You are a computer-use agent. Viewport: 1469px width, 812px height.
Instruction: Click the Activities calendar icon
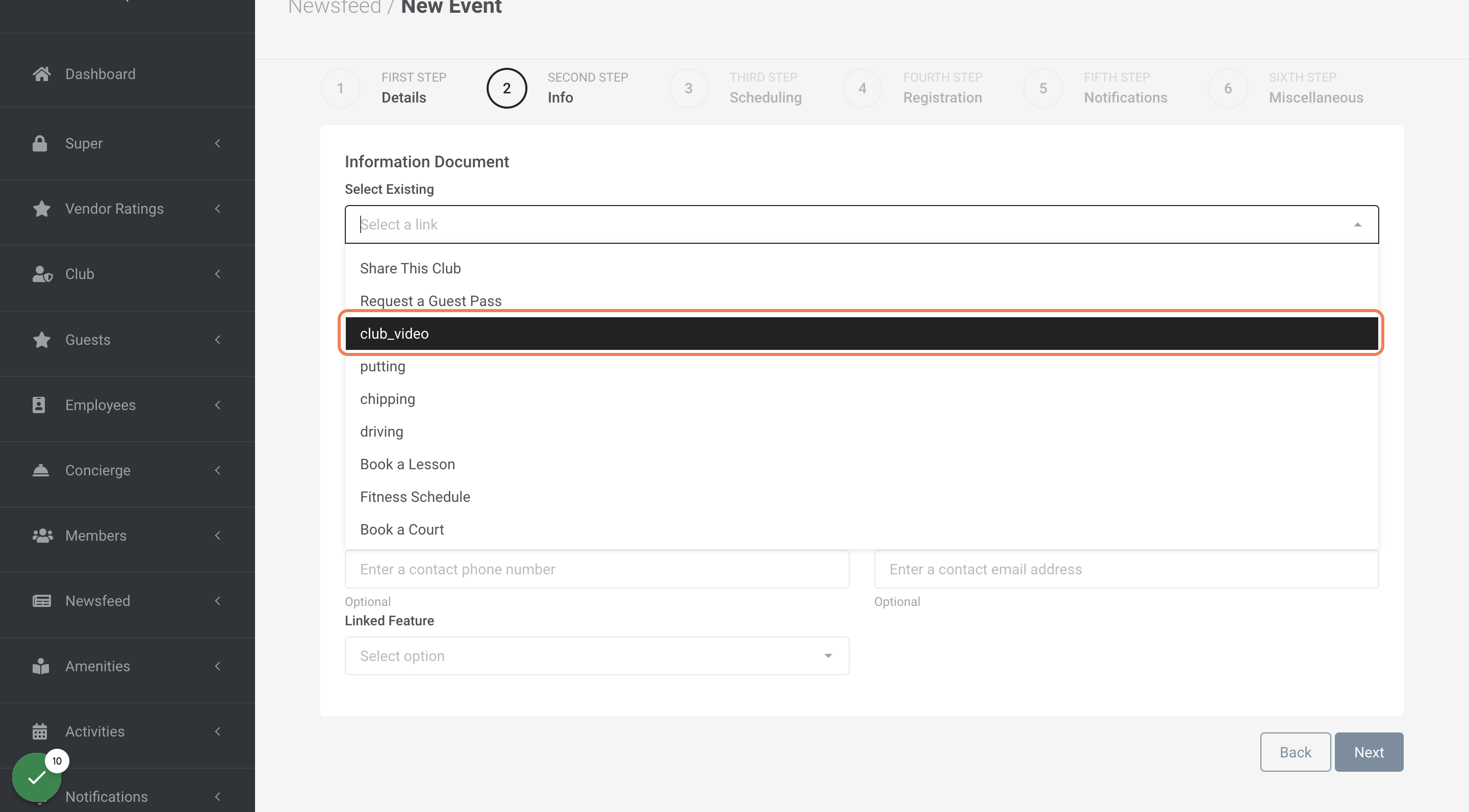point(40,731)
